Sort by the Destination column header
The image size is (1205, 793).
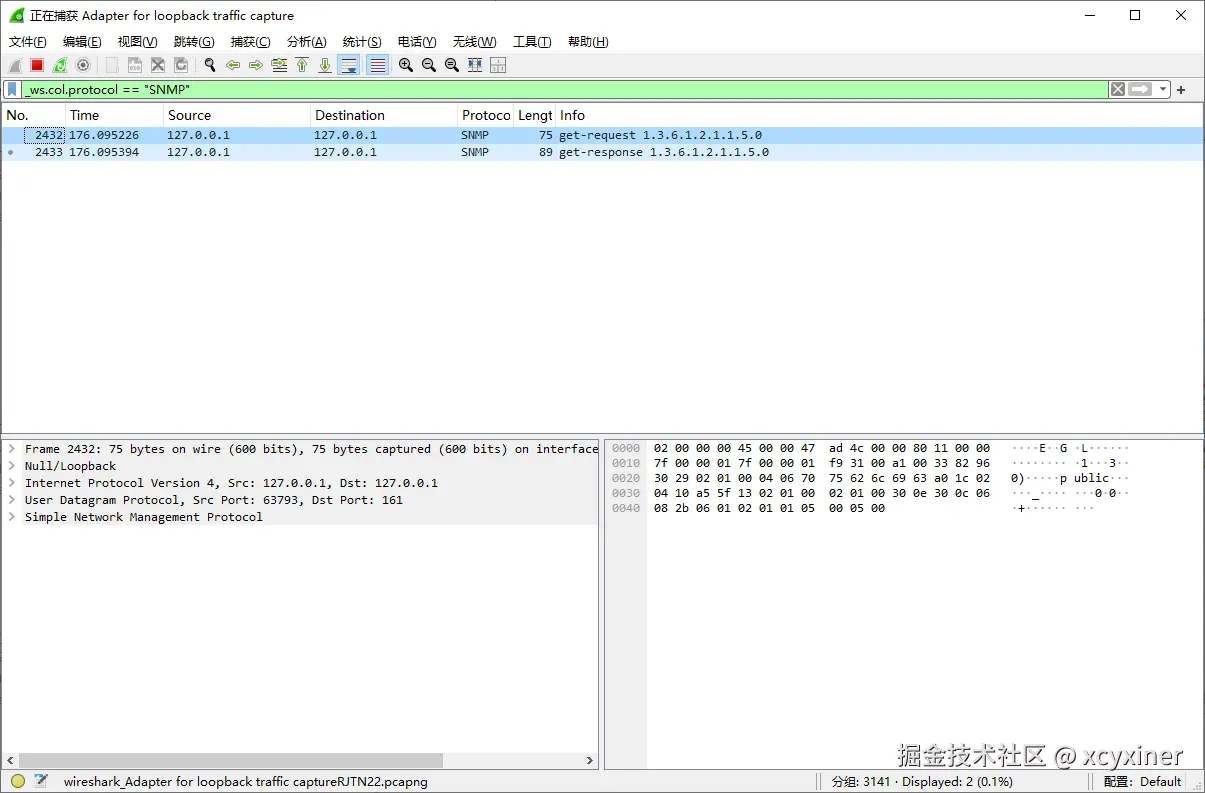coord(384,115)
